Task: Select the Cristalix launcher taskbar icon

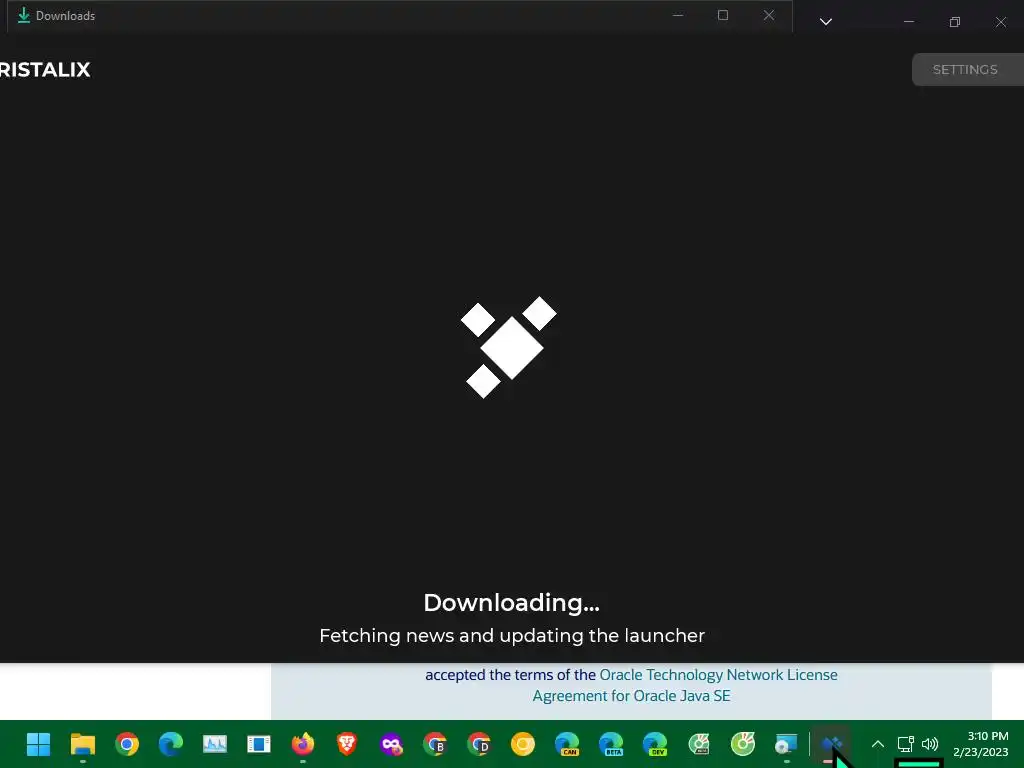Action: [x=831, y=744]
